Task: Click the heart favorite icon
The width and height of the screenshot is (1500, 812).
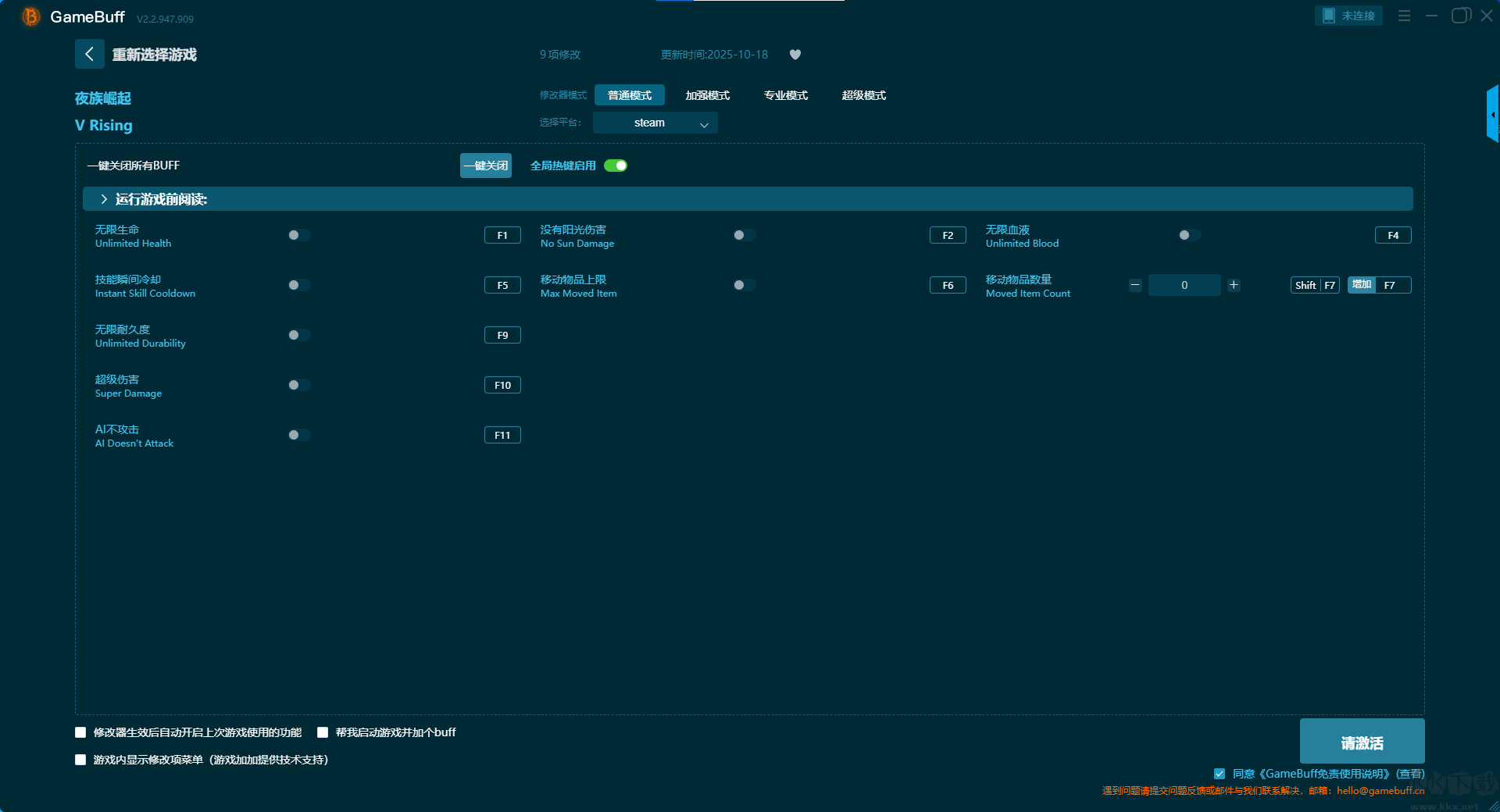Action: click(x=795, y=55)
